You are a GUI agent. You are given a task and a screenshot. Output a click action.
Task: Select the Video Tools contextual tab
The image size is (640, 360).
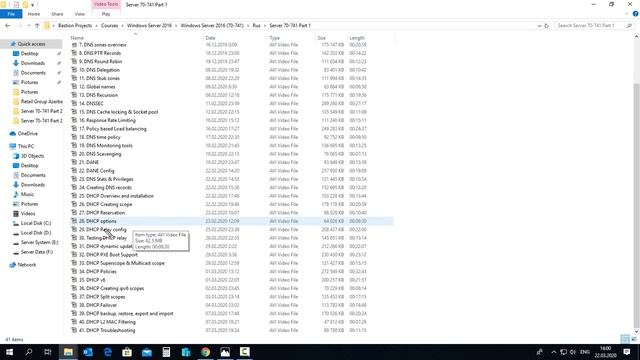pyautogui.click(x=106, y=4)
